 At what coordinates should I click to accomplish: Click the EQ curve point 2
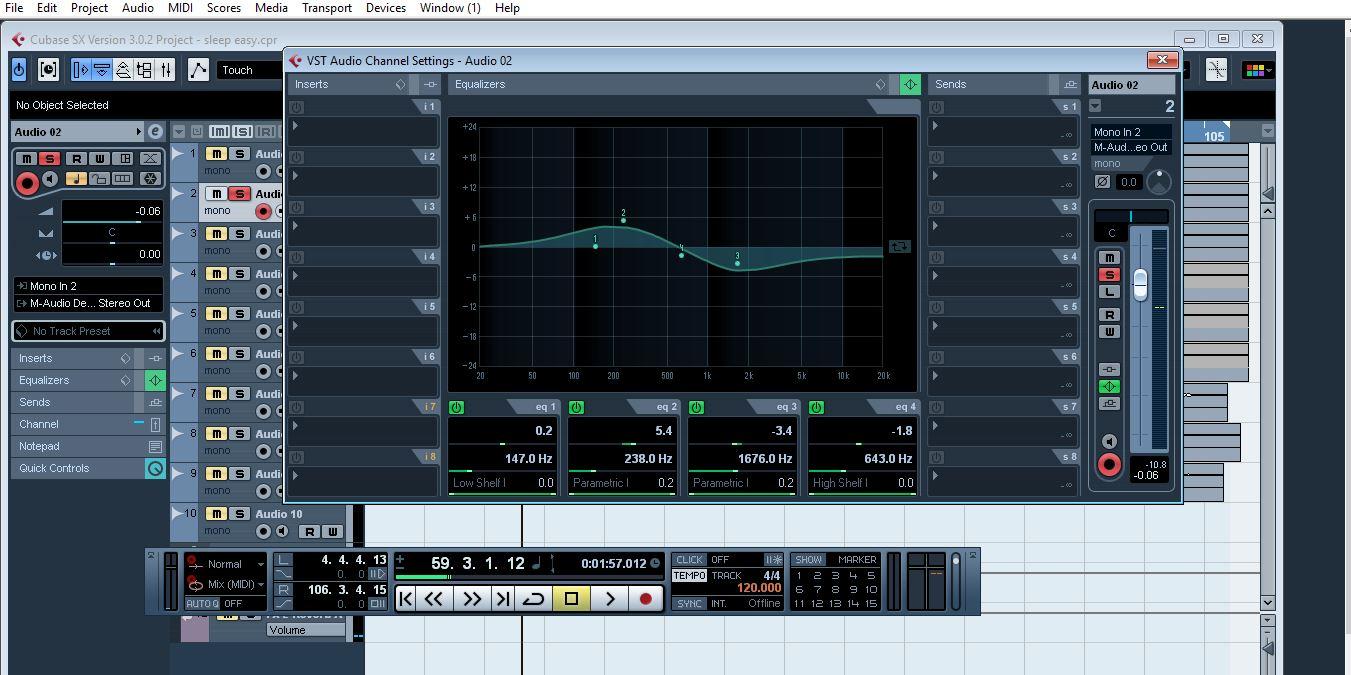[623, 220]
